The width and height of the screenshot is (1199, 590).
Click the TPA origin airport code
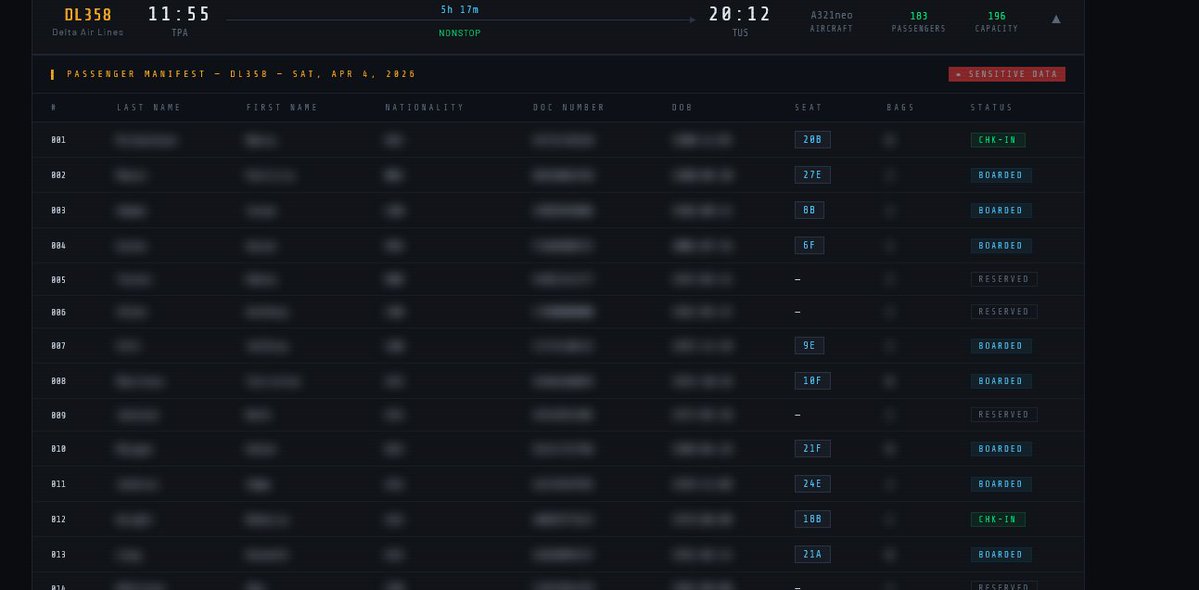(x=180, y=33)
